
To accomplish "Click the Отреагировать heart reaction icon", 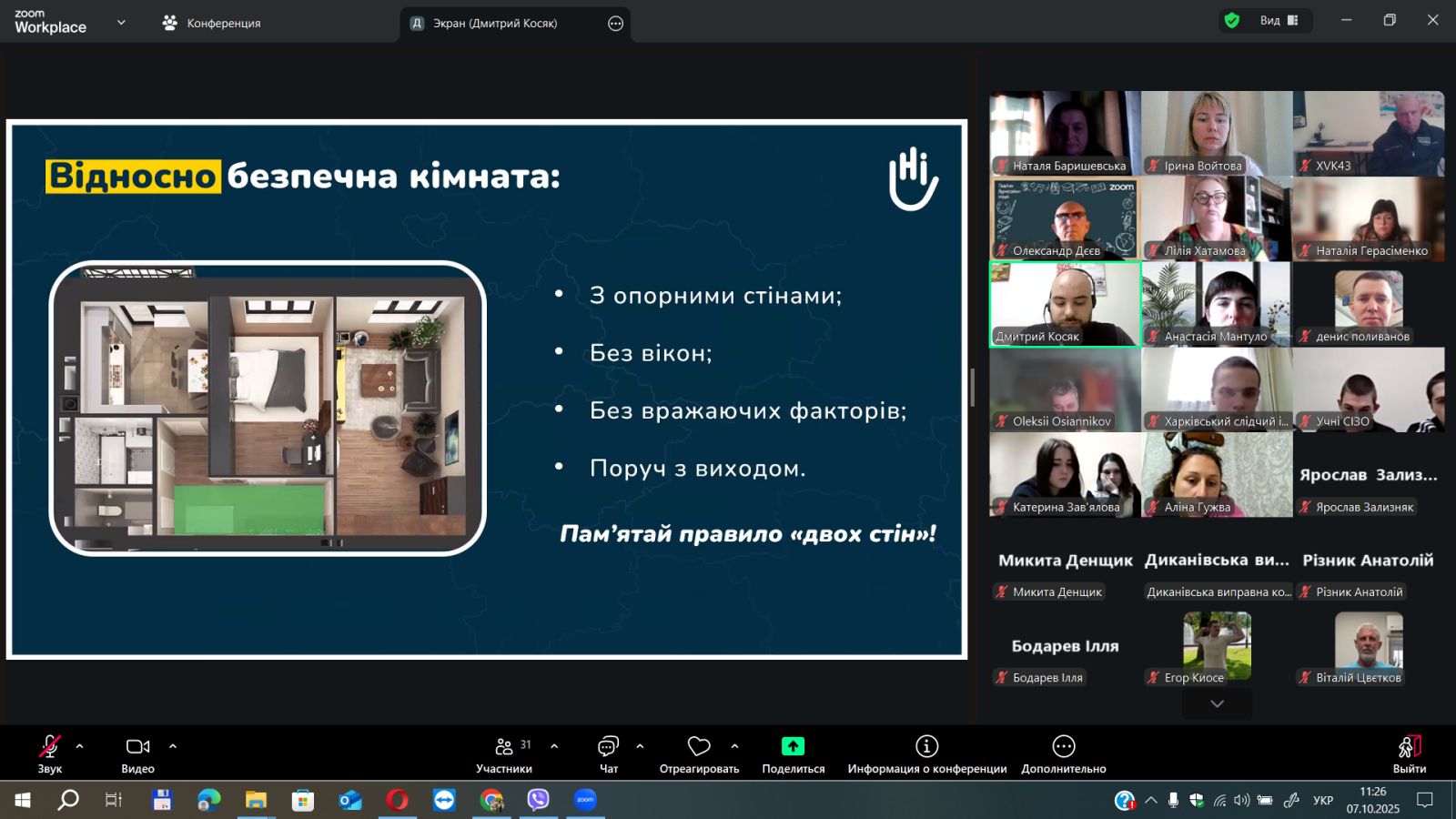I will click(699, 747).
